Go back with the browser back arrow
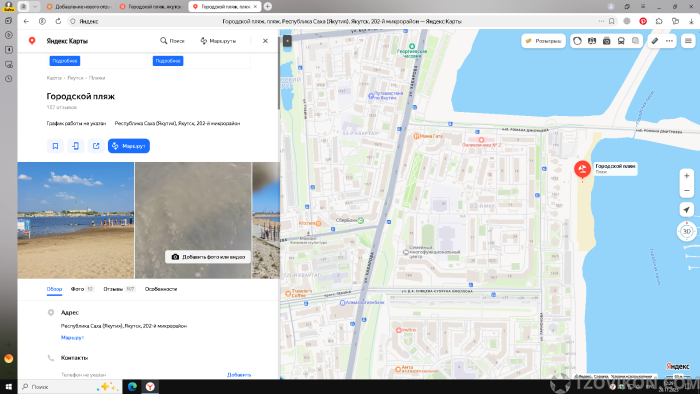This screenshot has width=700, height=394. [x=26, y=21]
